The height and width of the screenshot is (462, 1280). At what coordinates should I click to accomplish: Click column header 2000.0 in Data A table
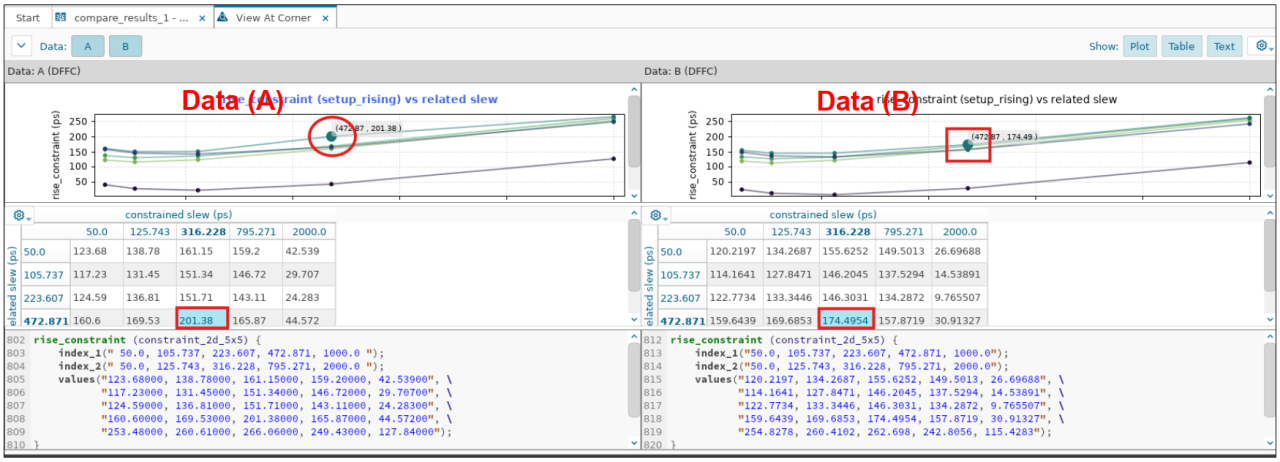(309, 231)
